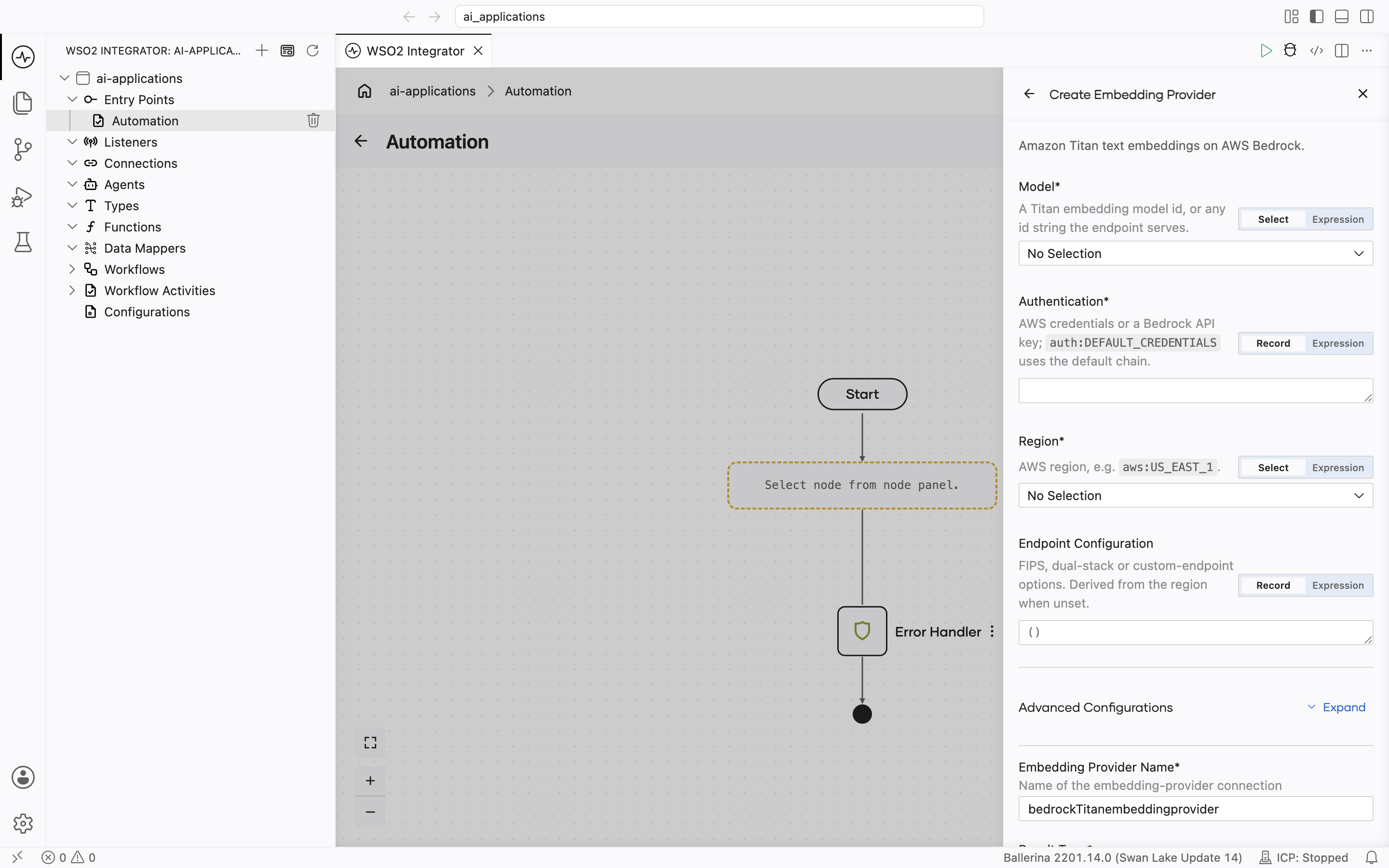The width and height of the screenshot is (1389, 868).
Task: Edit the Embedding Provider Name field
Action: (1196, 809)
